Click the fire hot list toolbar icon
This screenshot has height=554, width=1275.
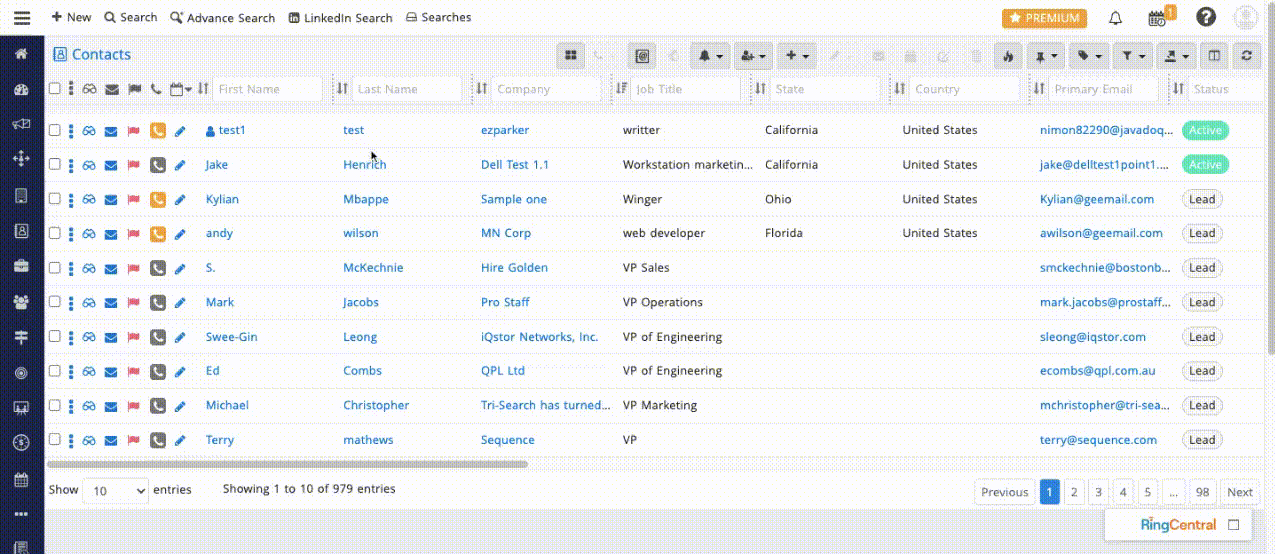(1007, 56)
